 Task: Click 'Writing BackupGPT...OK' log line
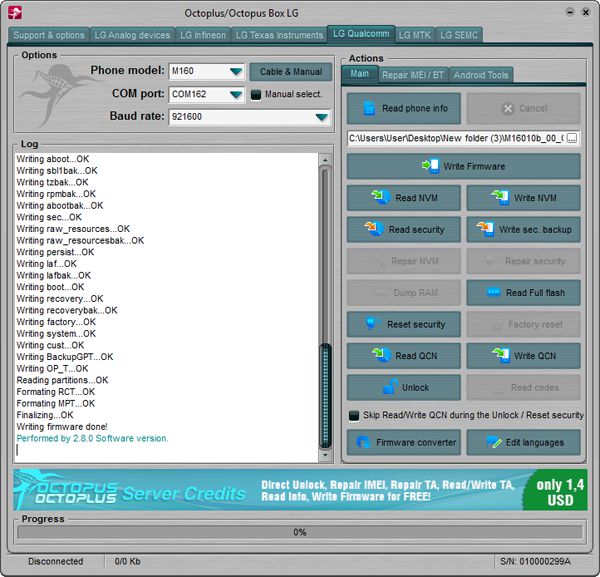pos(65,357)
